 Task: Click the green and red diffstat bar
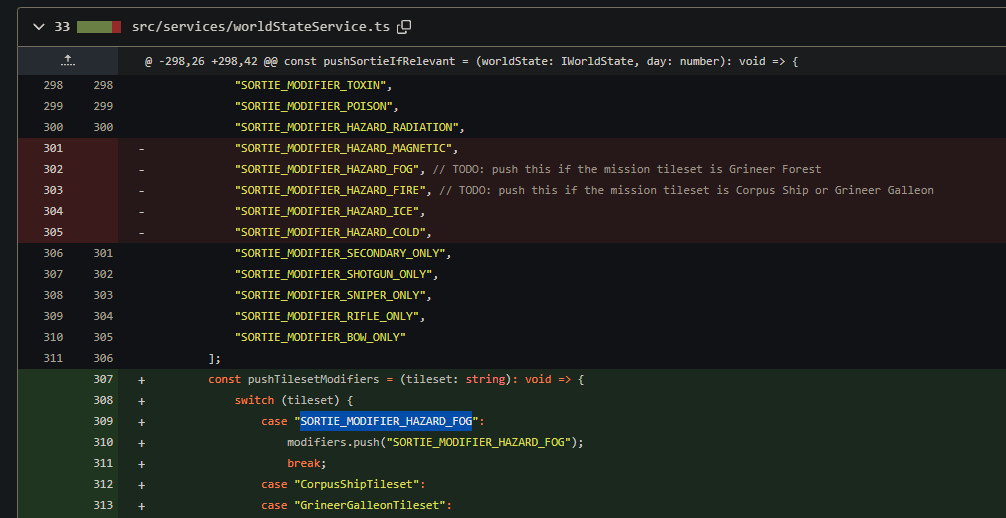click(x=99, y=27)
